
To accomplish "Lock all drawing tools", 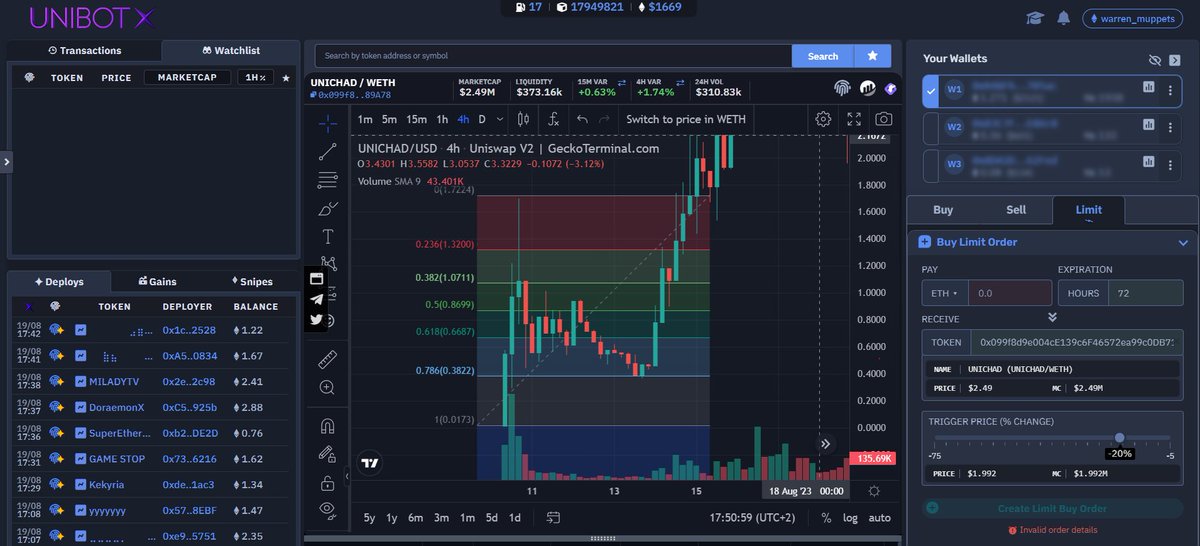I will (x=327, y=483).
